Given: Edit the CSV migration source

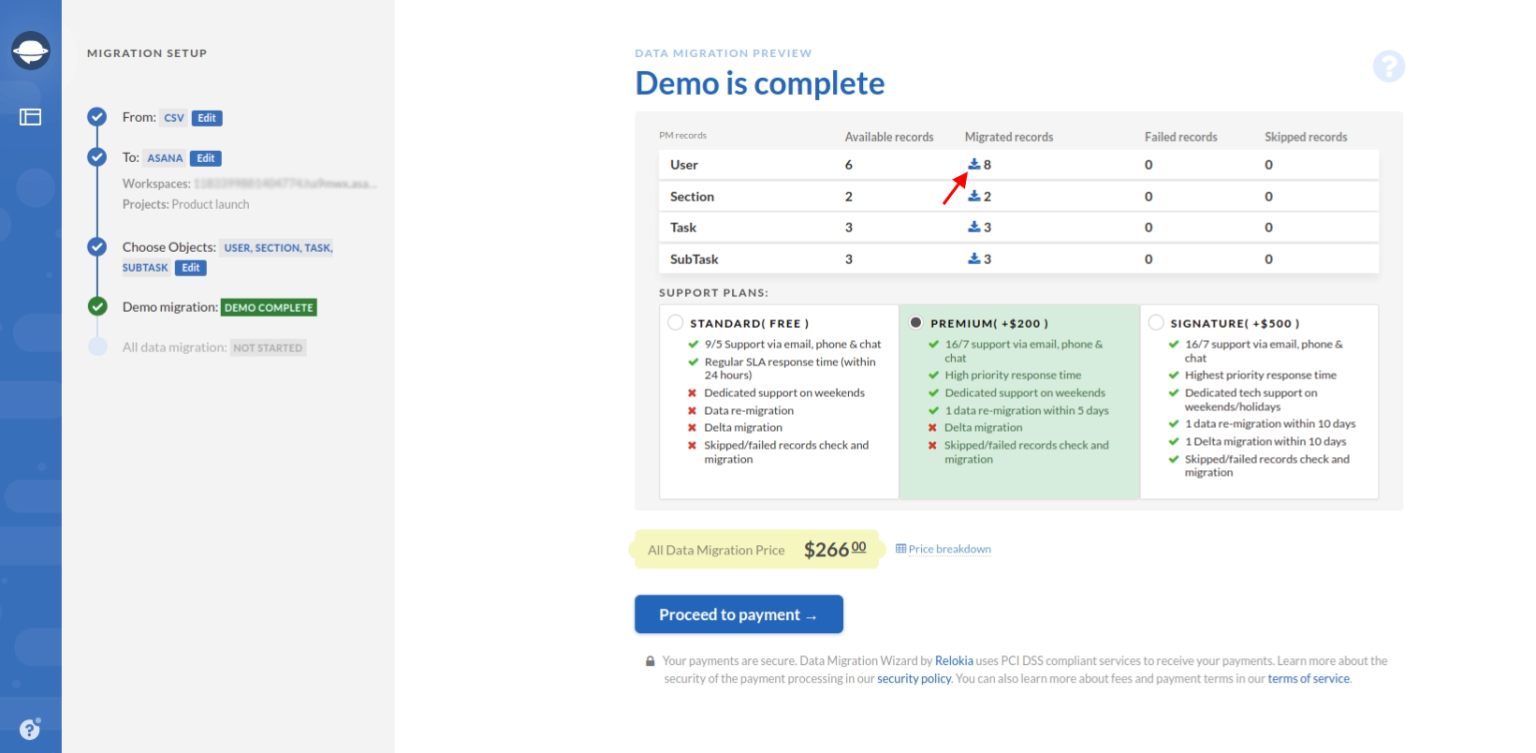Looking at the screenshot, I should click(x=207, y=117).
